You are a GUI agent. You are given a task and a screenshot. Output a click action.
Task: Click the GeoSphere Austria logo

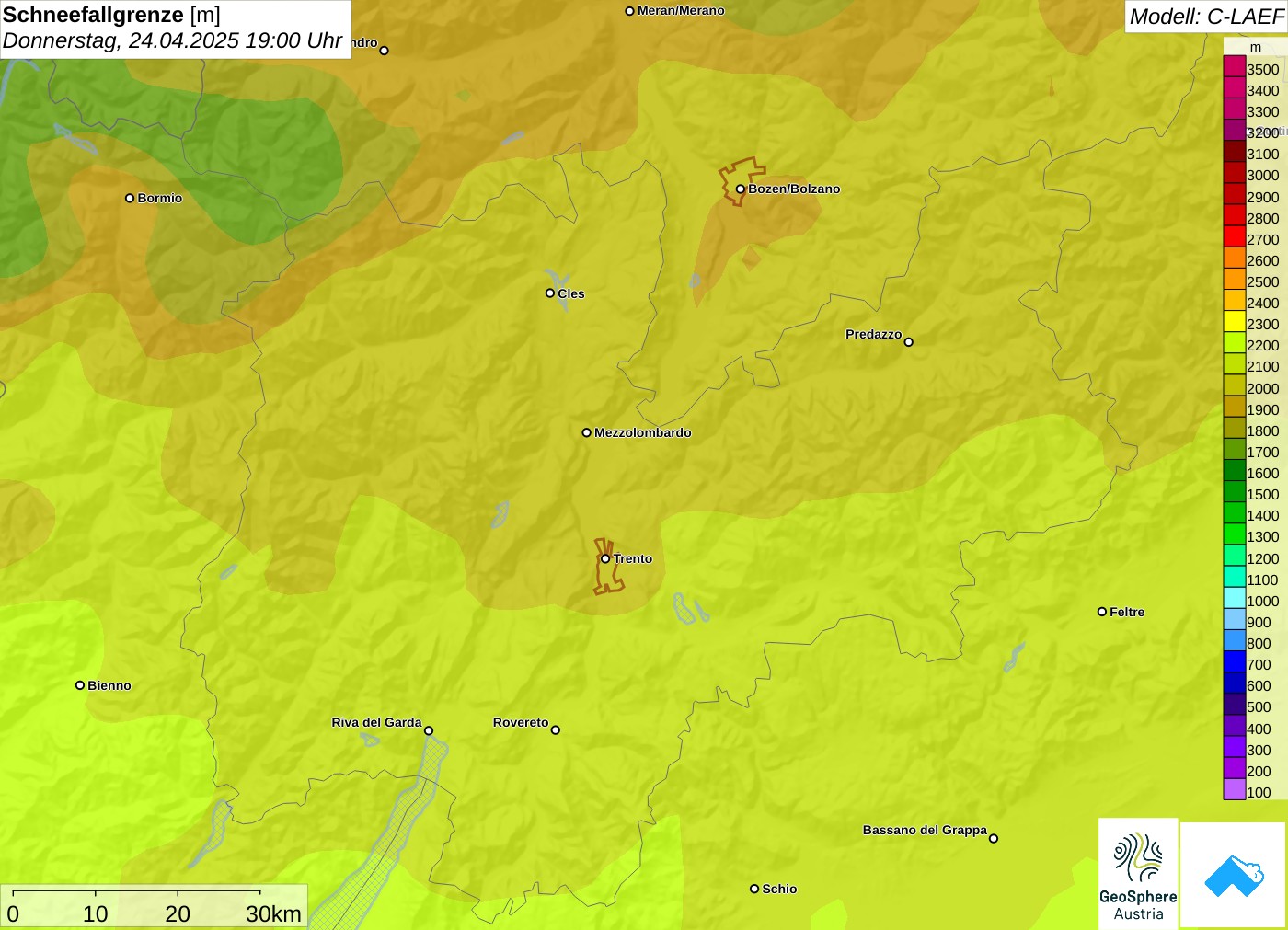(1138, 872)
